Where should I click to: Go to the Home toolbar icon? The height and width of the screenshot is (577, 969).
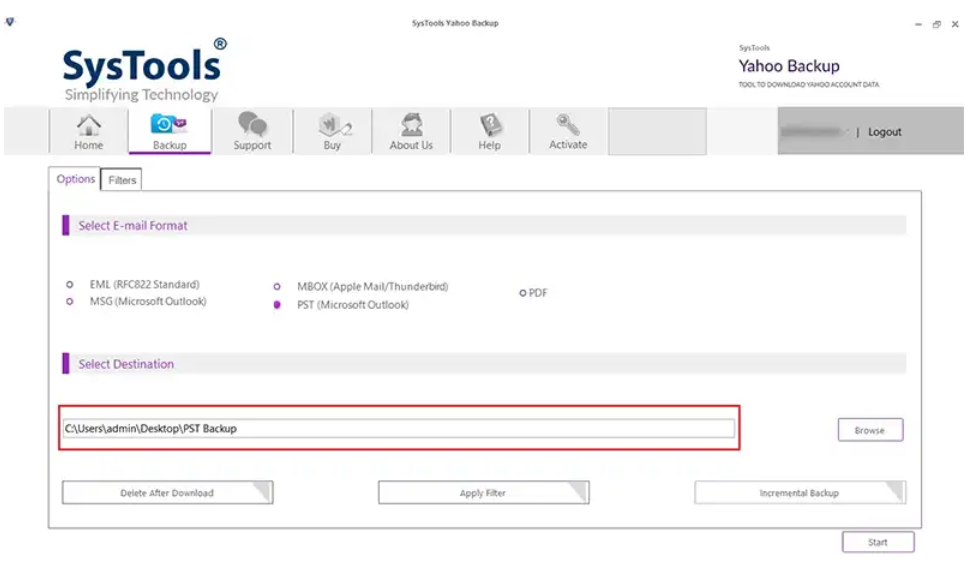coord(88,132)
